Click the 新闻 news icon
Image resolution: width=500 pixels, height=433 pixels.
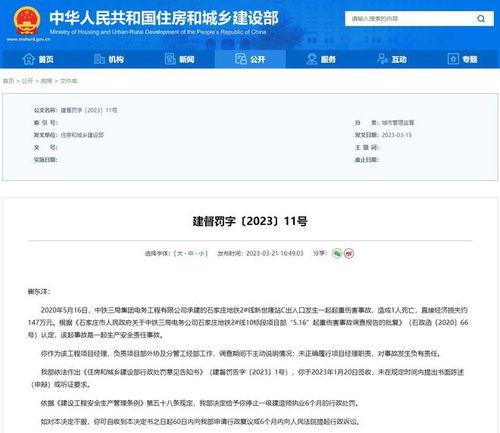tap(170, 59)
